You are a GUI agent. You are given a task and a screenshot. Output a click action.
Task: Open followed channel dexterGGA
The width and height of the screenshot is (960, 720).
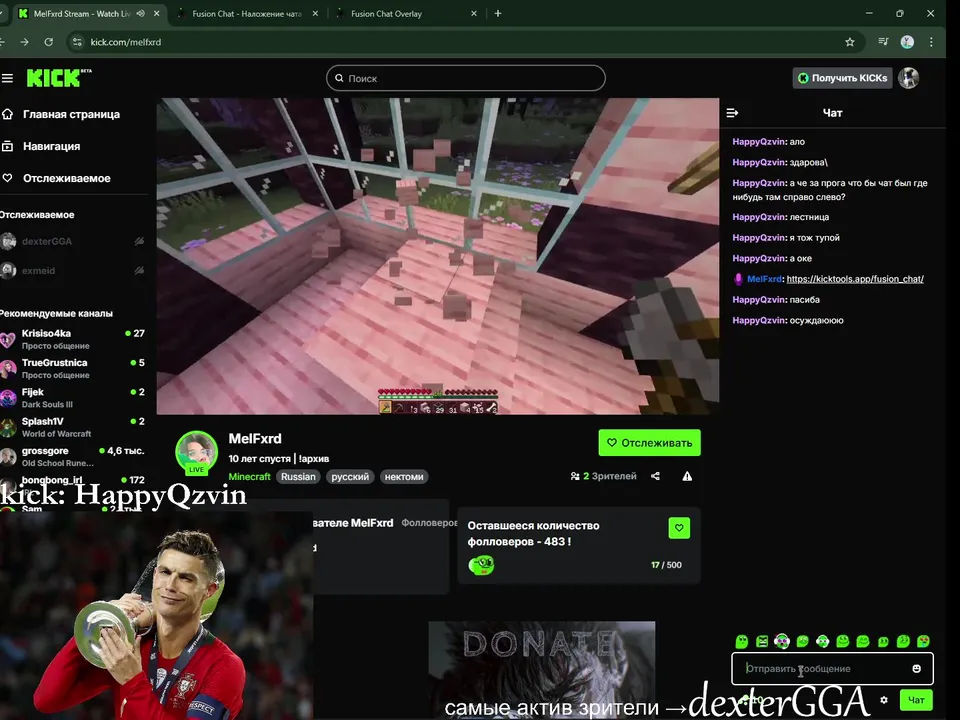click(72, 241)
